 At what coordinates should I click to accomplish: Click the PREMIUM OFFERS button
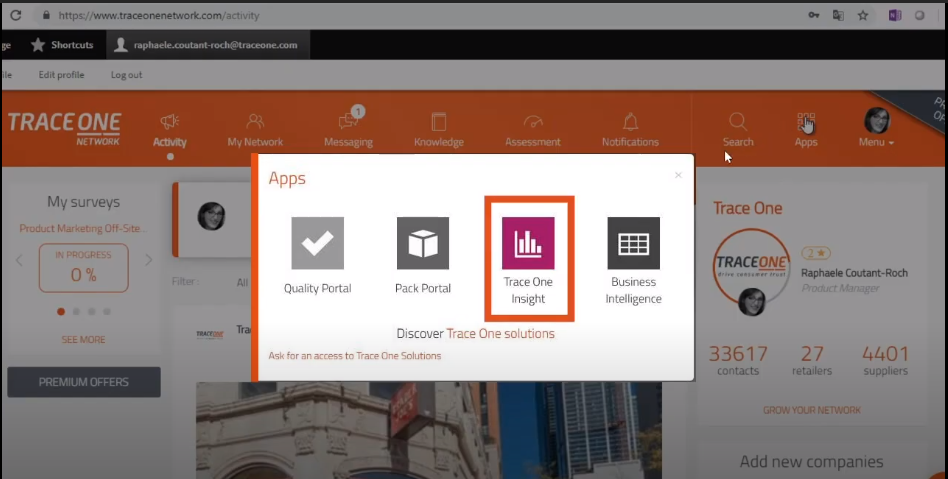click(x=84, y=382)
